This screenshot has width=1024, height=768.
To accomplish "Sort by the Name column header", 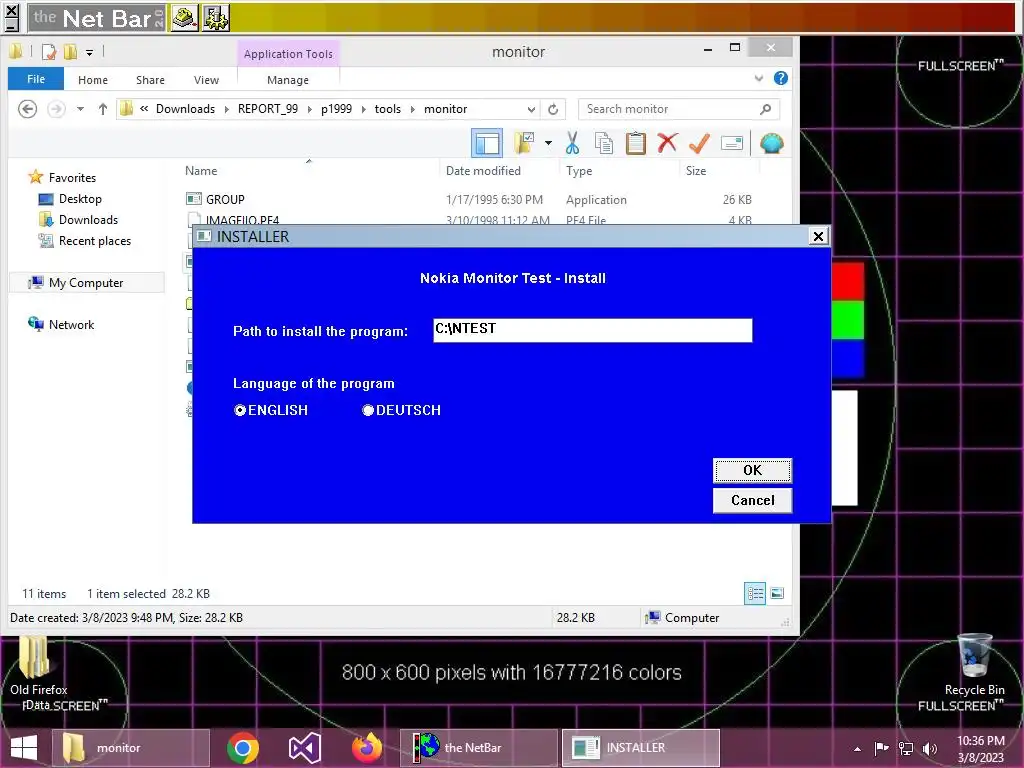I will click(200, 171).
